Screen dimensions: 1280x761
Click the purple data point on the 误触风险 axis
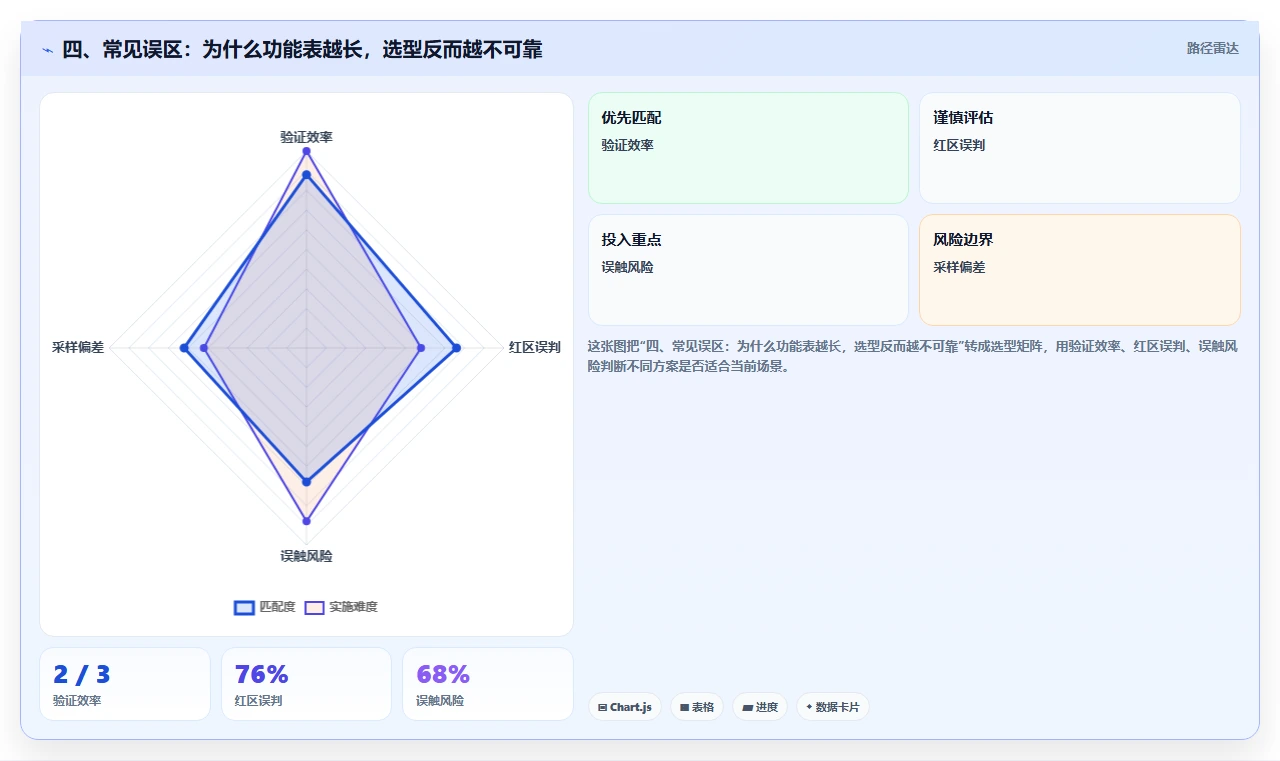(x=306, y=521)
